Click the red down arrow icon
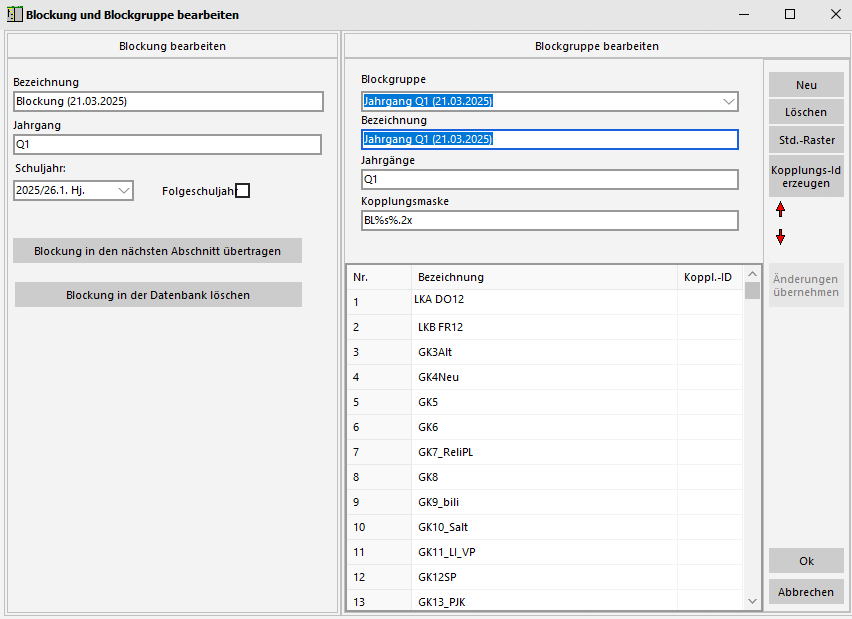This screenshot has width=852, height=619. coord(780,237)
